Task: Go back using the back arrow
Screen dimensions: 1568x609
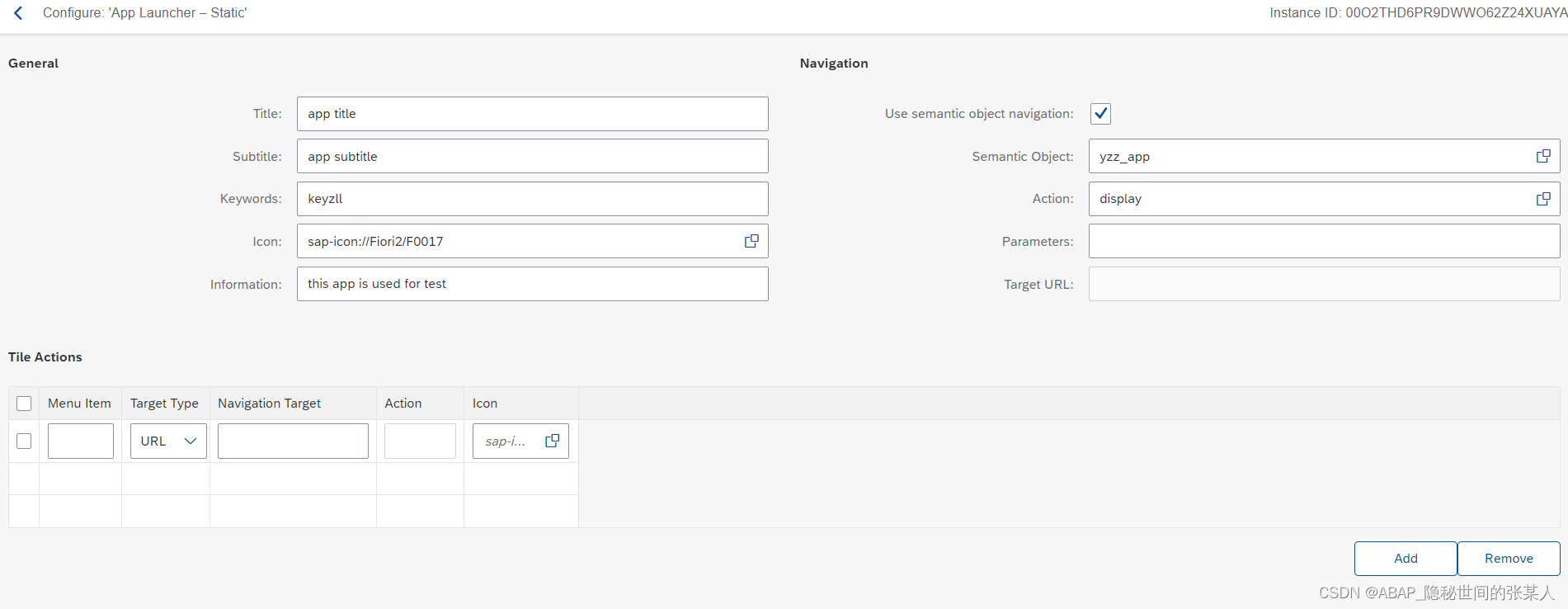Action: (18, 13)
